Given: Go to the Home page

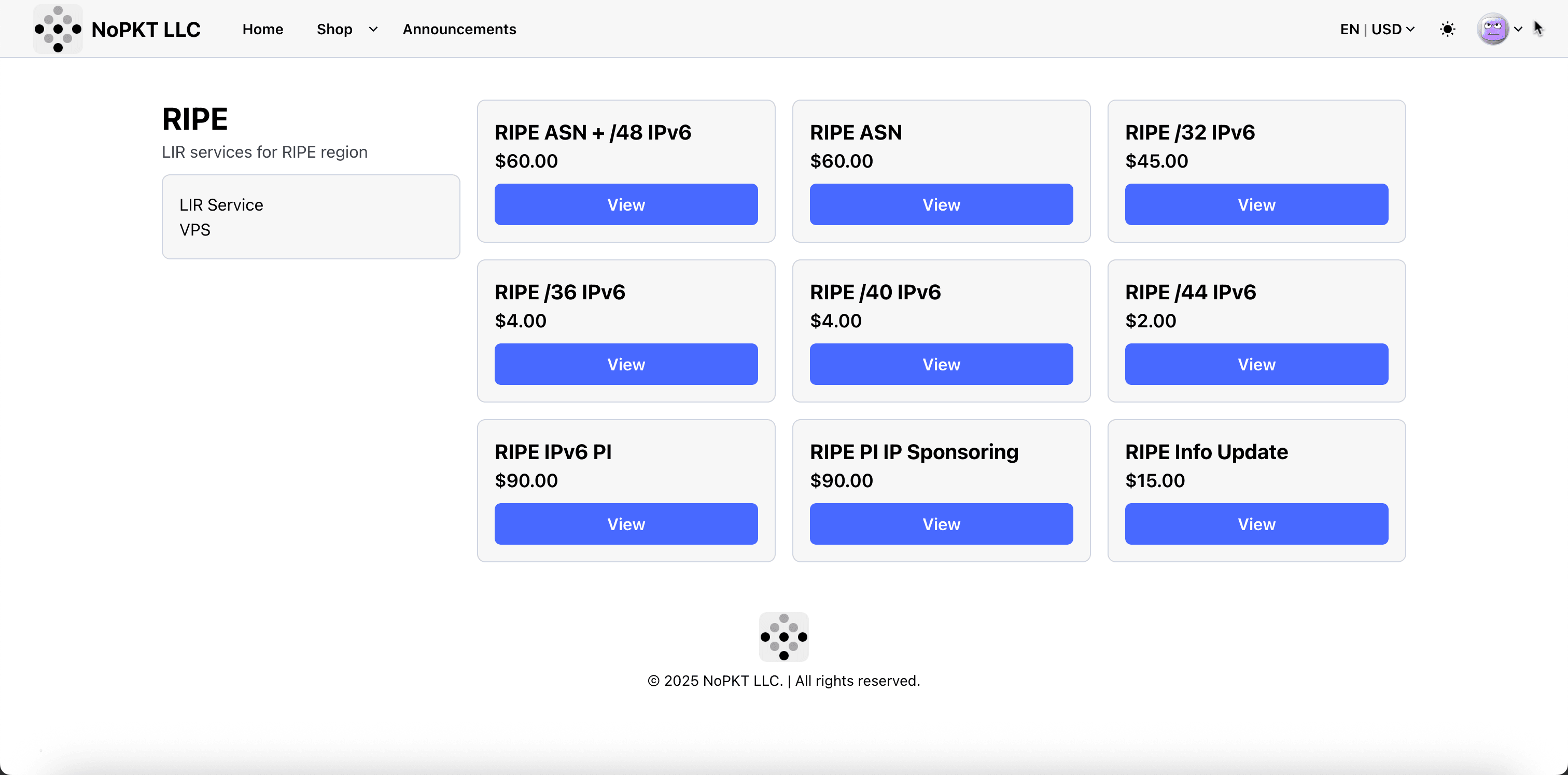Looking at the screenshot, I should coord(262,29).
